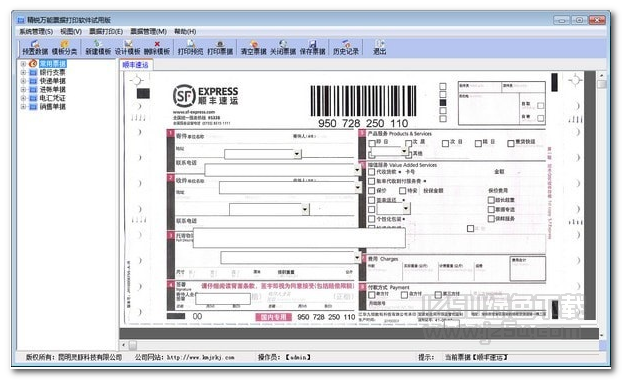Open the 视图(V) menu
The image size is (622, 380).
[71, 31]
